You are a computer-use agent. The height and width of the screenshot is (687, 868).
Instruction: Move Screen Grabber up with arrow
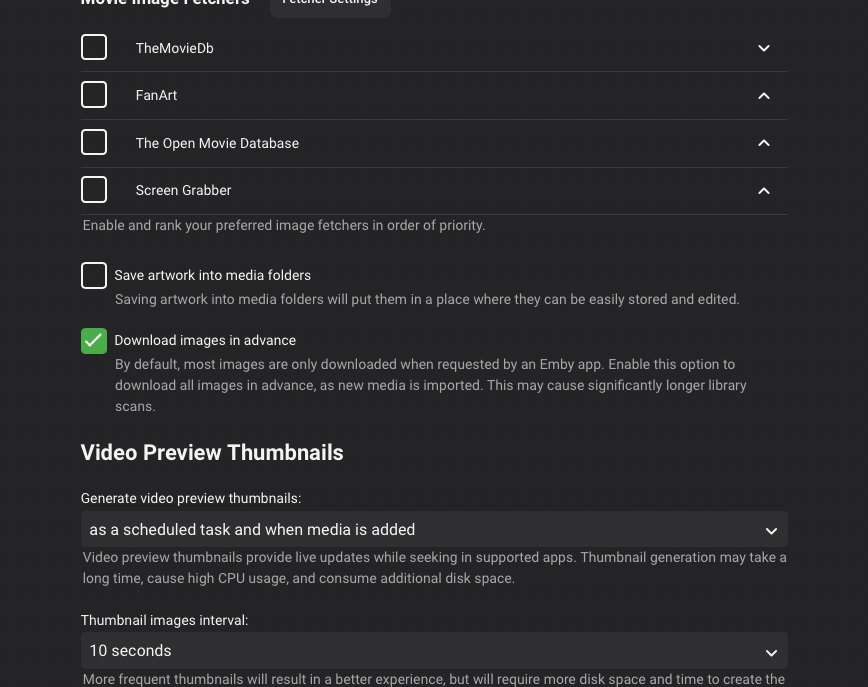point(764,191)
